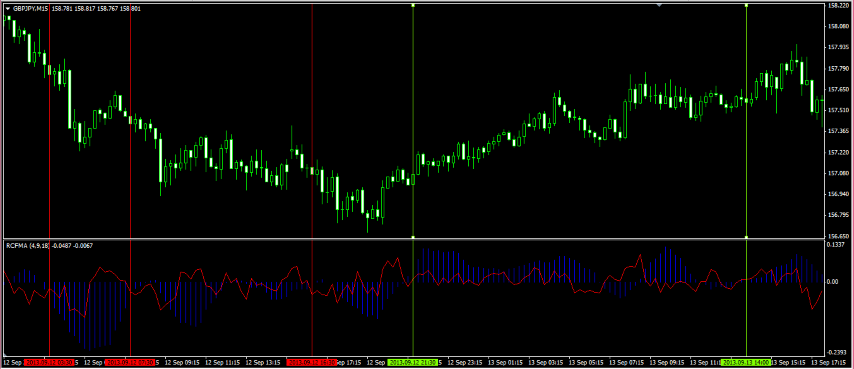This screenshot has height=369, width=854.
Task: Click the -0.2393 indicator scale minimum
Action: click(836, 353)
